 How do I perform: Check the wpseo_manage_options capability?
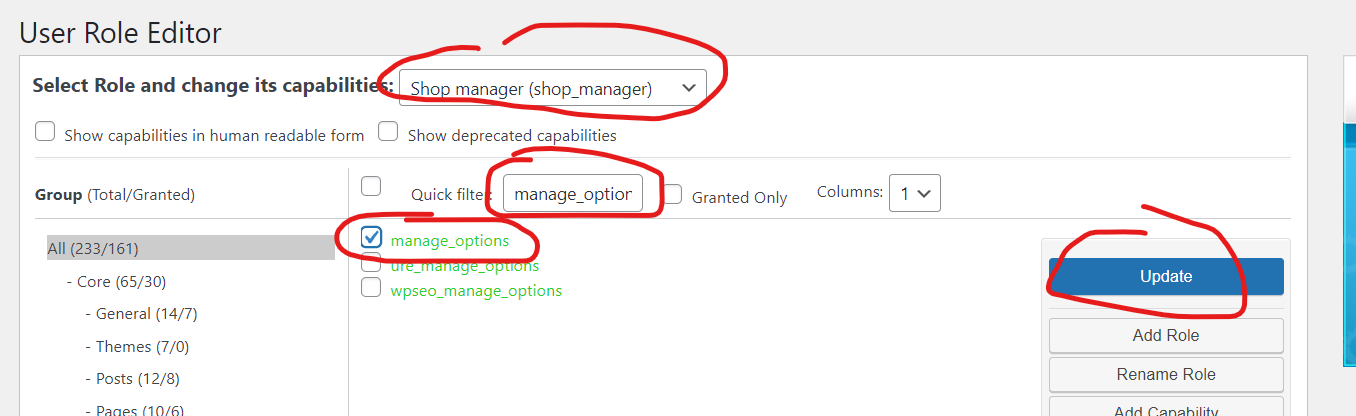tap(371, 288)
